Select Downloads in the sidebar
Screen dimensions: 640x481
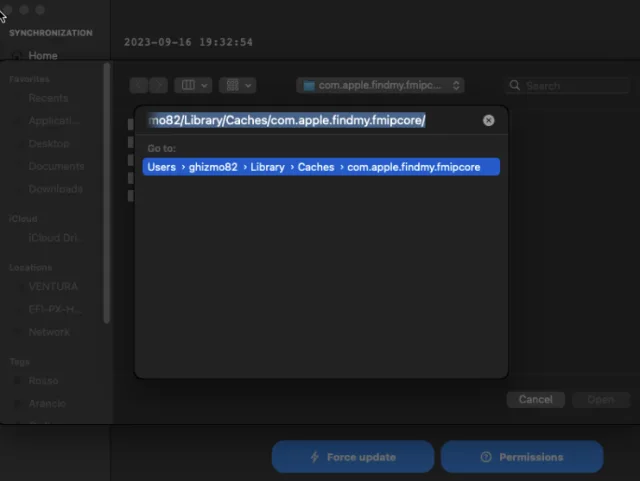[56, 189]
